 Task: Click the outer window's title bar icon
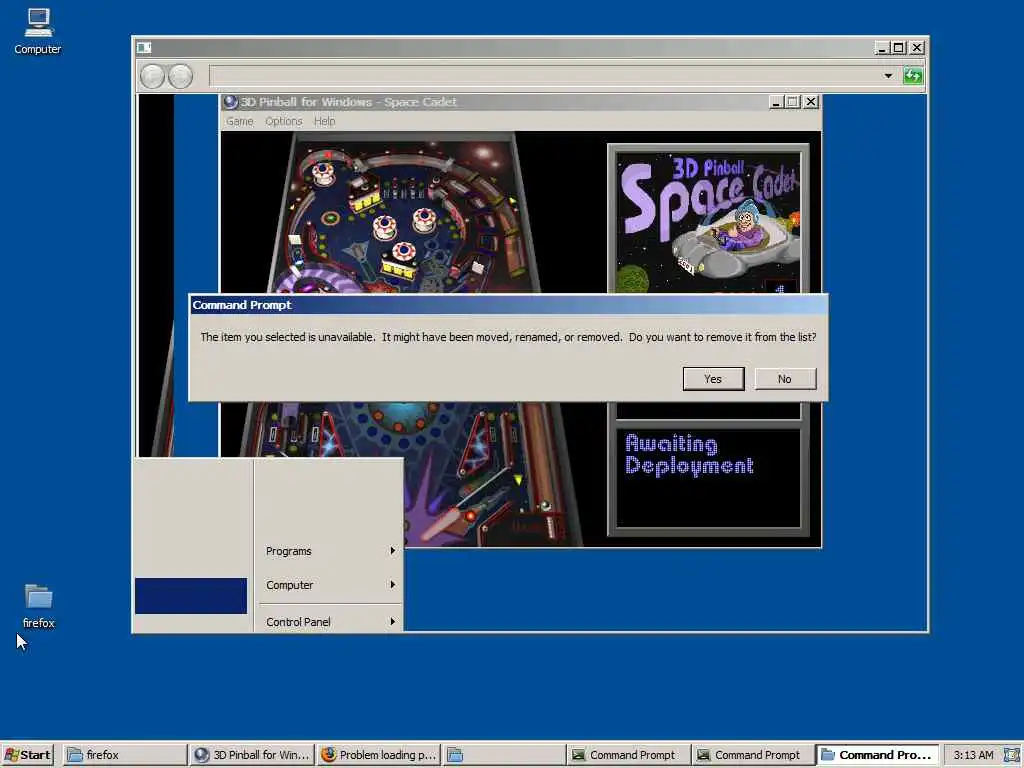click(144, 48)
